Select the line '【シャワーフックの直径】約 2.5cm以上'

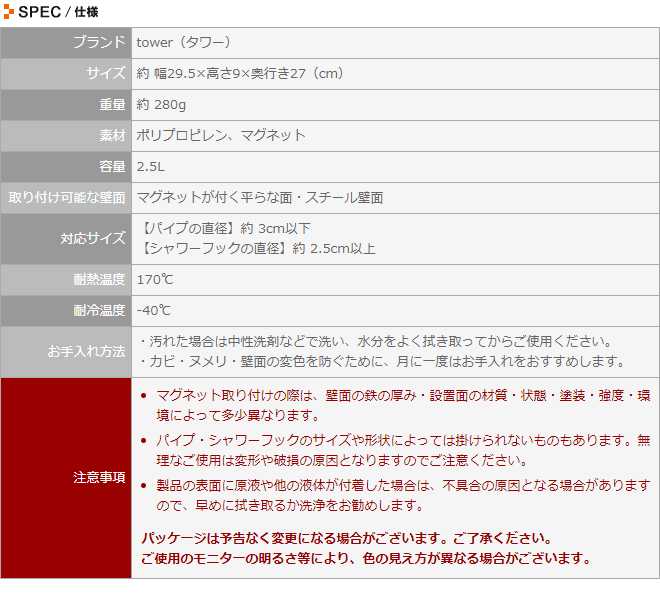[x=256, y=249]
